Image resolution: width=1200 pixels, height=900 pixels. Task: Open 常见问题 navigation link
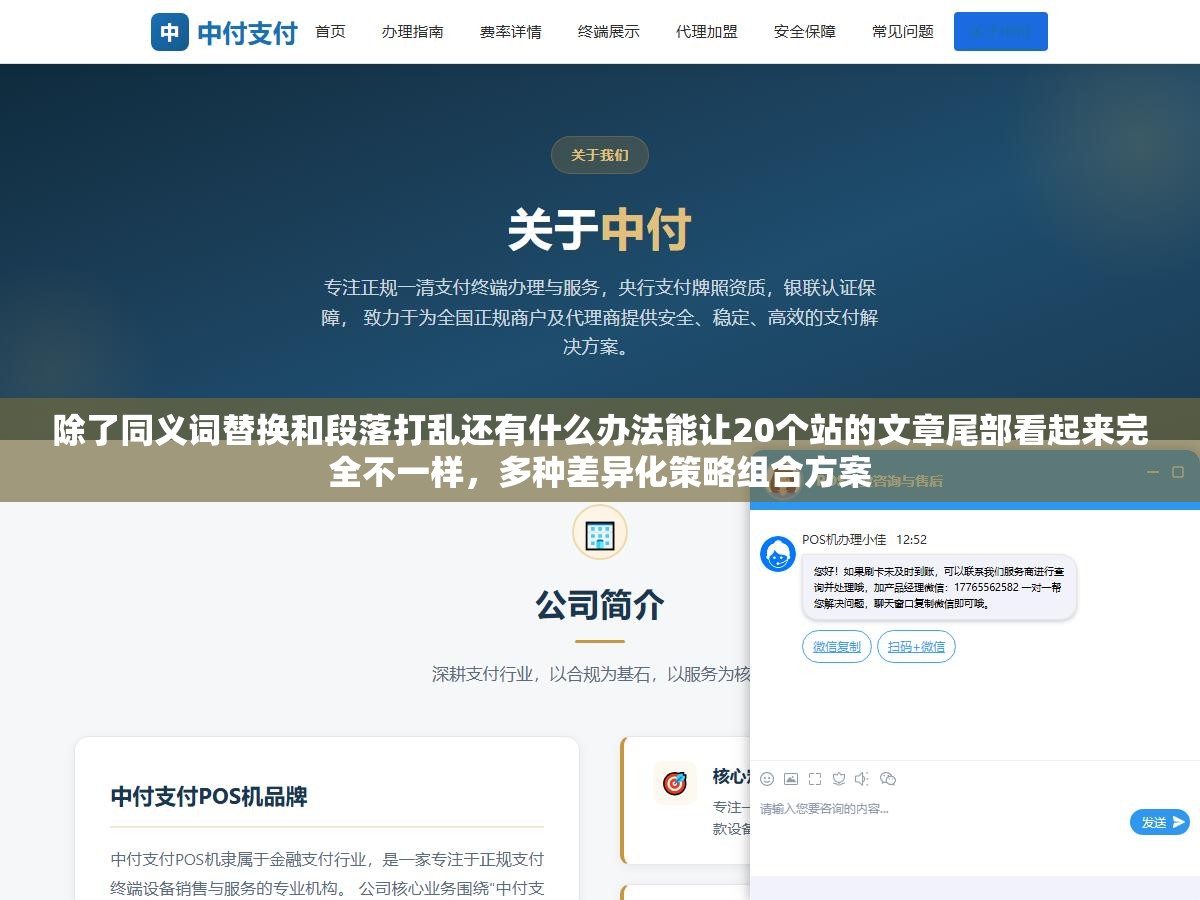903,32
